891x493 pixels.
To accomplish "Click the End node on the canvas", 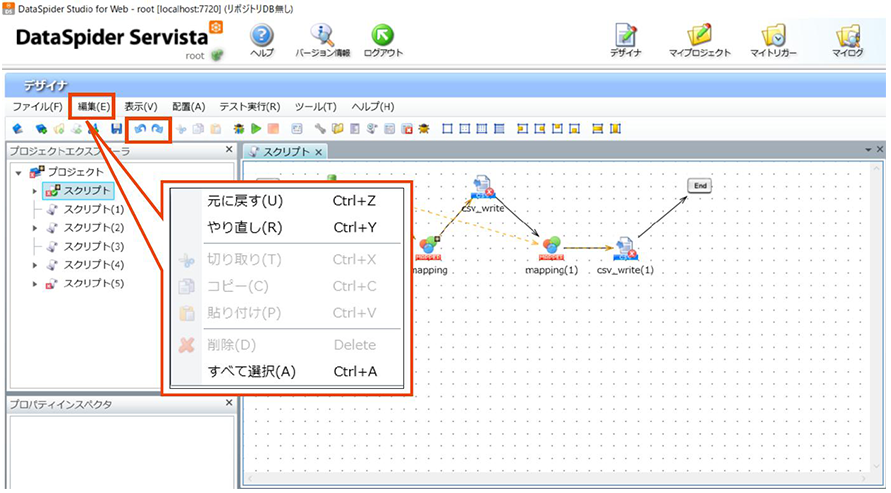I will point(700,185).
